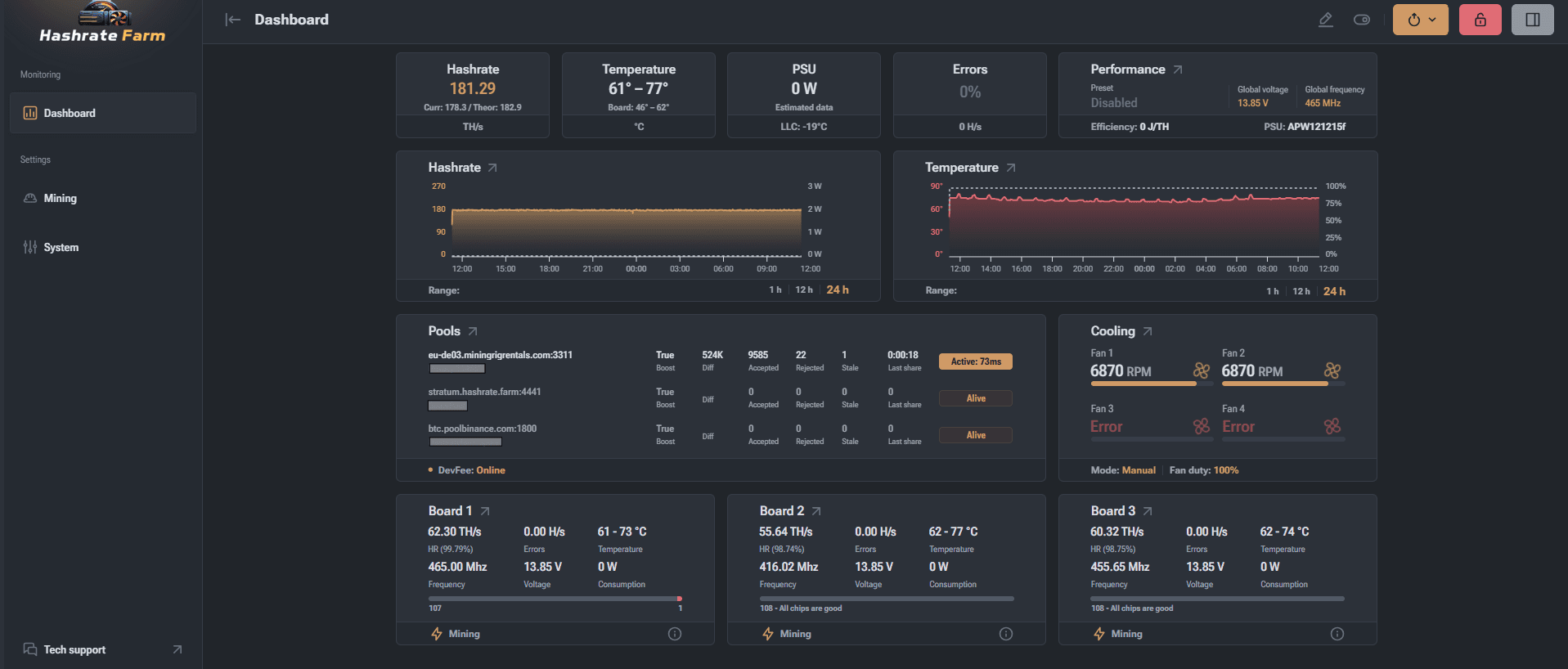1568x669 pixels.
Task: Set Hashrate chart range to 12 h
Action: [804, 290]
